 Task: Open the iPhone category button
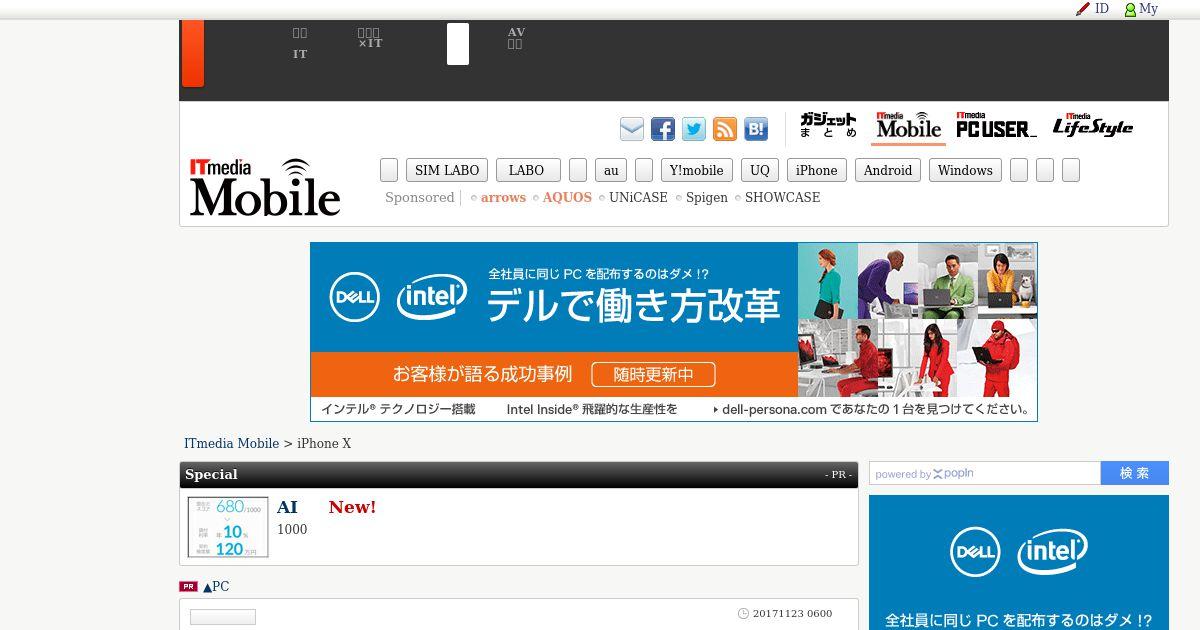[x=817, y=170]
